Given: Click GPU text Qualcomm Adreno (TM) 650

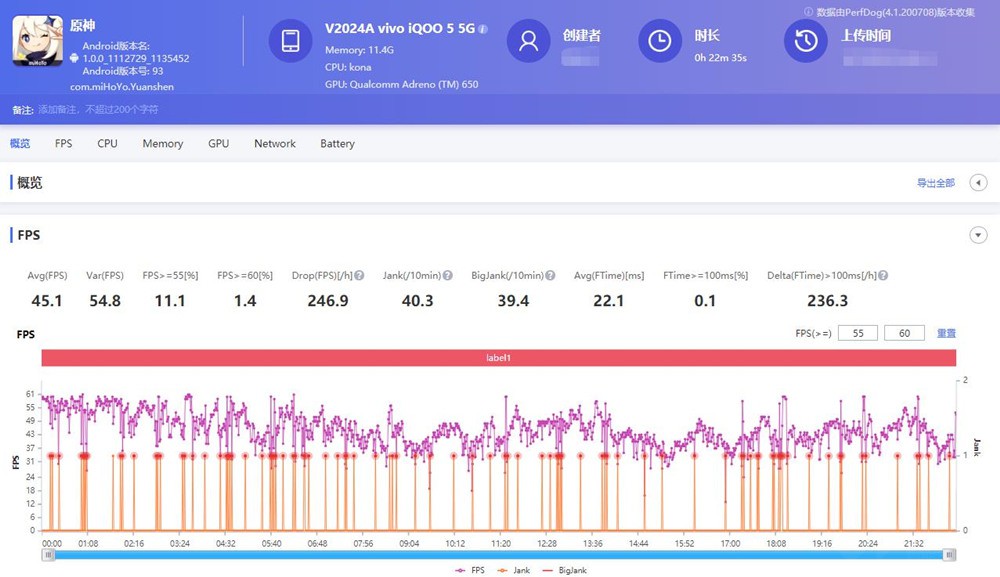Looking at the screenshot, I should (401, 84).
